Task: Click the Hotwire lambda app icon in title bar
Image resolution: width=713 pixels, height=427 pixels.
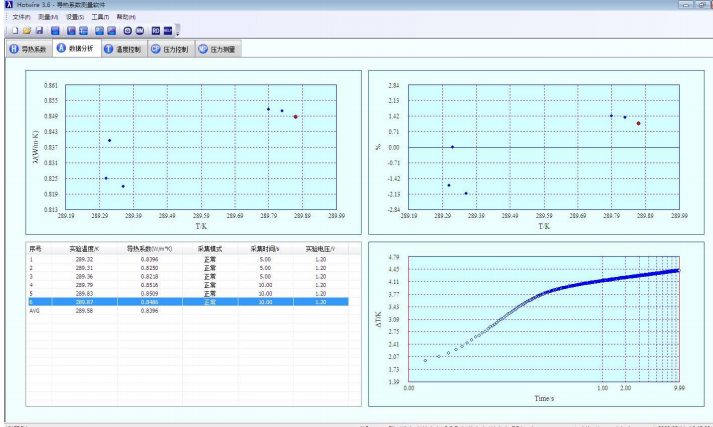Action: pyautogui.click(x=9, y=5)
